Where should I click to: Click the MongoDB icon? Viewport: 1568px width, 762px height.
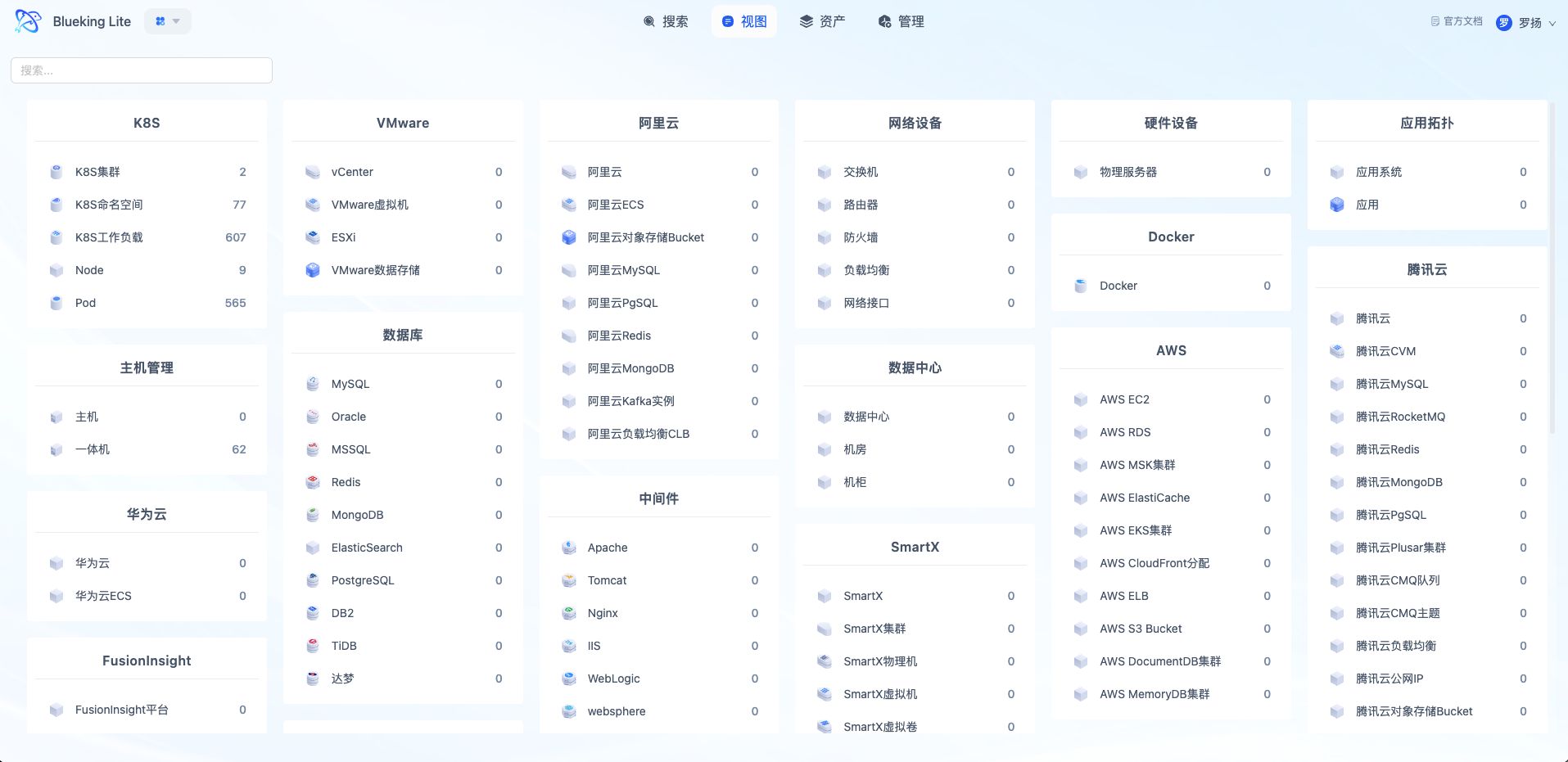[x=313, y=515]
